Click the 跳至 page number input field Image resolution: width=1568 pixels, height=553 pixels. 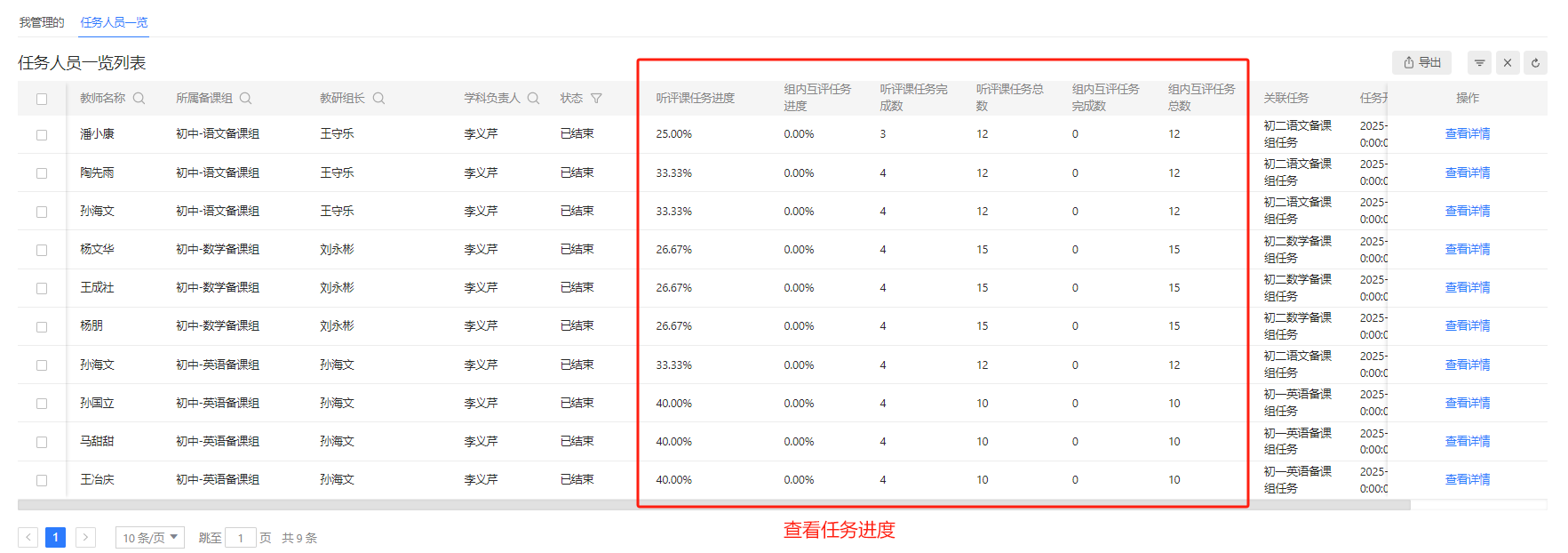pos(241,538)
